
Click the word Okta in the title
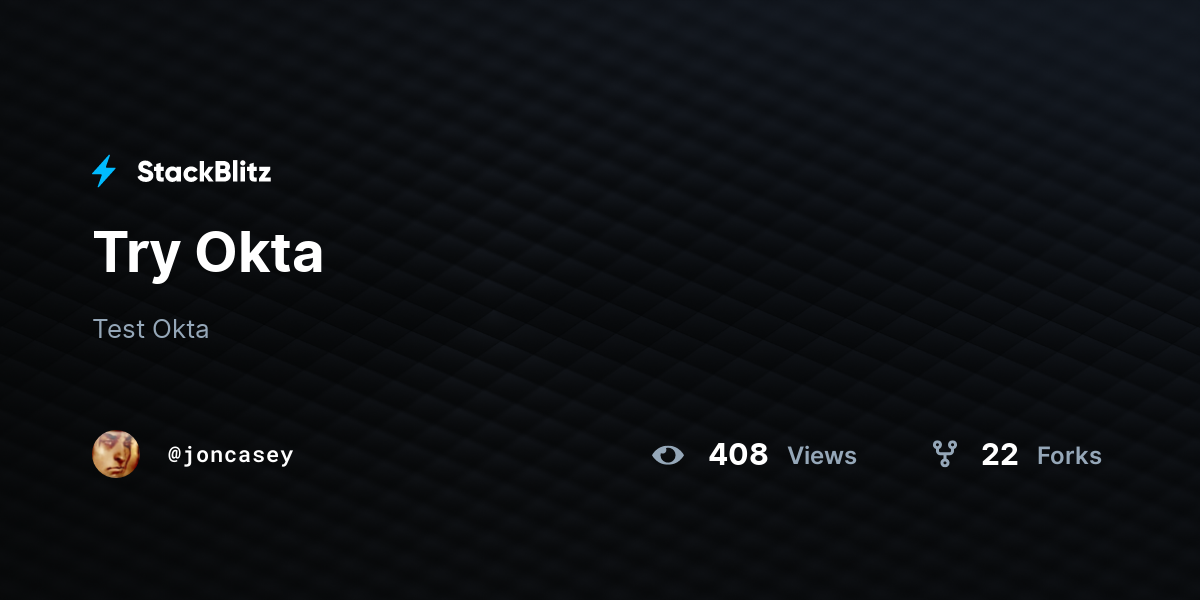click(x=259, y=252)
